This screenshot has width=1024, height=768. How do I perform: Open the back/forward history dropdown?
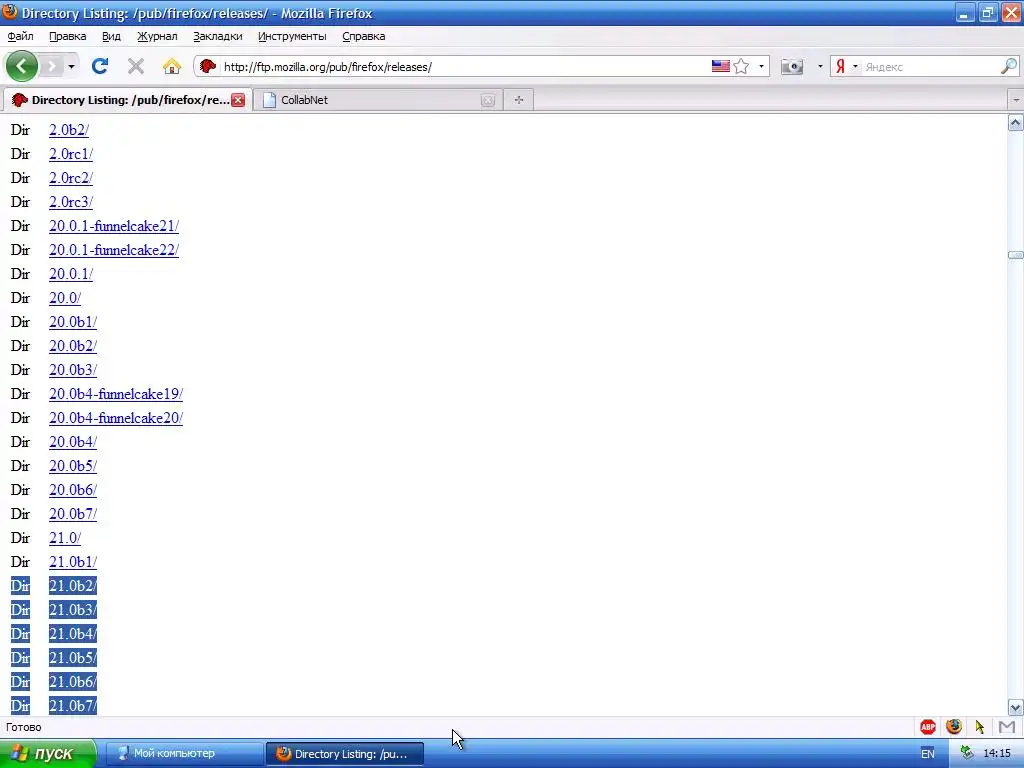coord(71,67)
